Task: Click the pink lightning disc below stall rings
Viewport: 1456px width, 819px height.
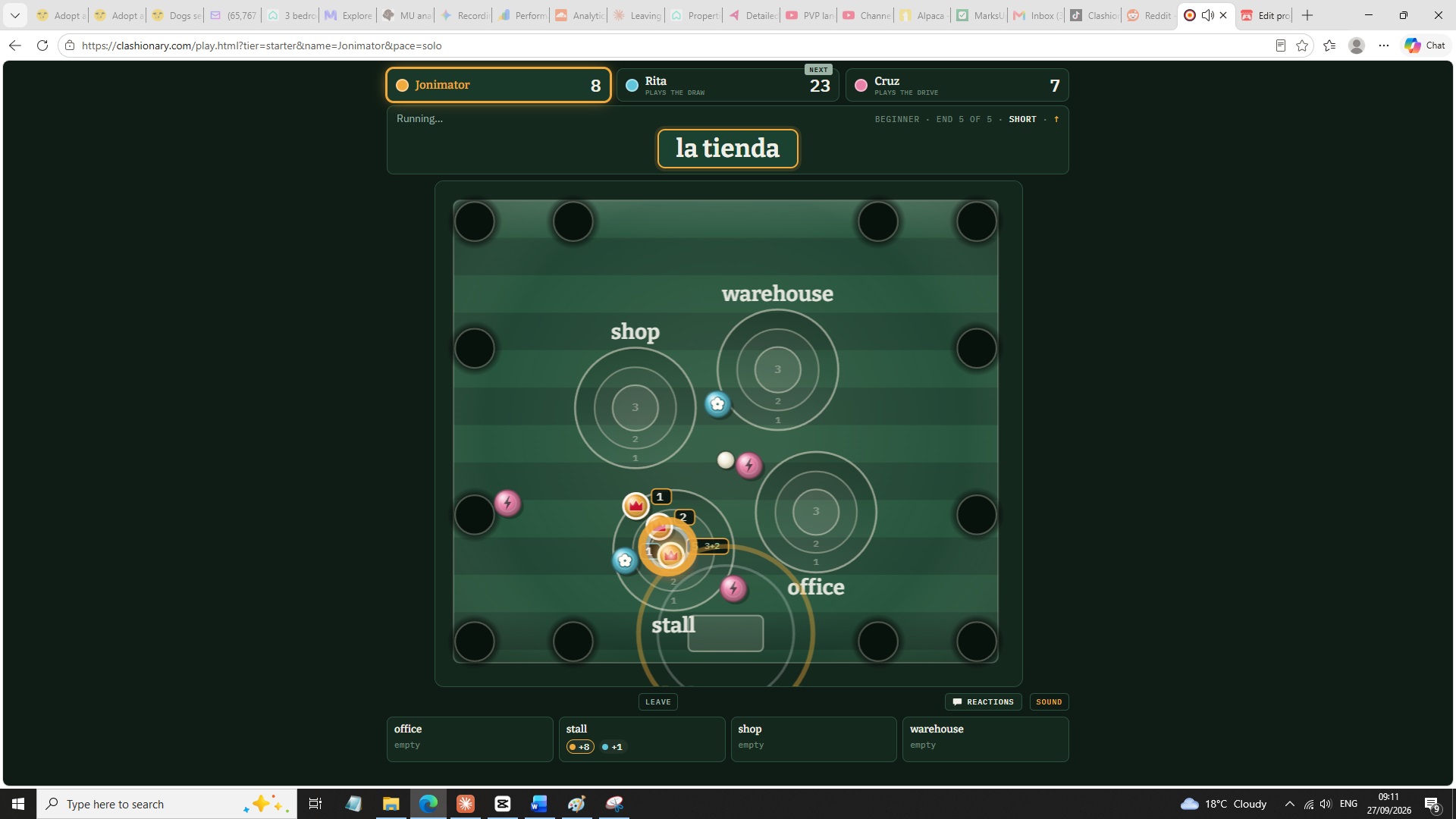Action: 733,588
